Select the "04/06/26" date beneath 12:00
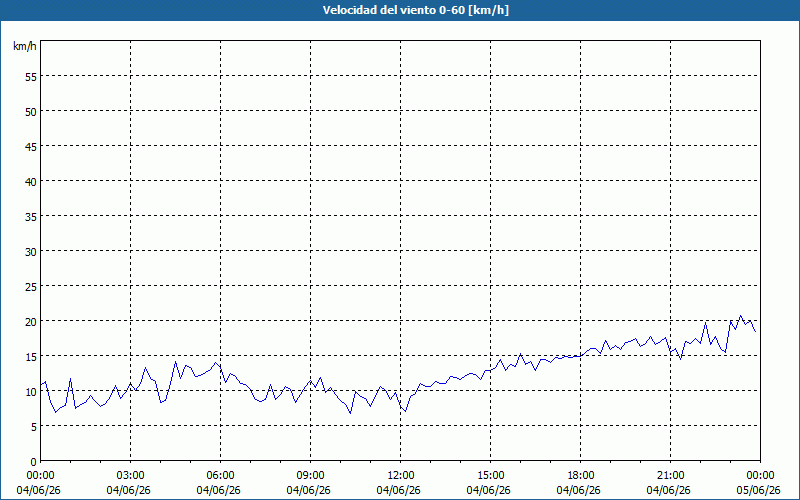The image size is (800, 500). [x=398, y=490]
